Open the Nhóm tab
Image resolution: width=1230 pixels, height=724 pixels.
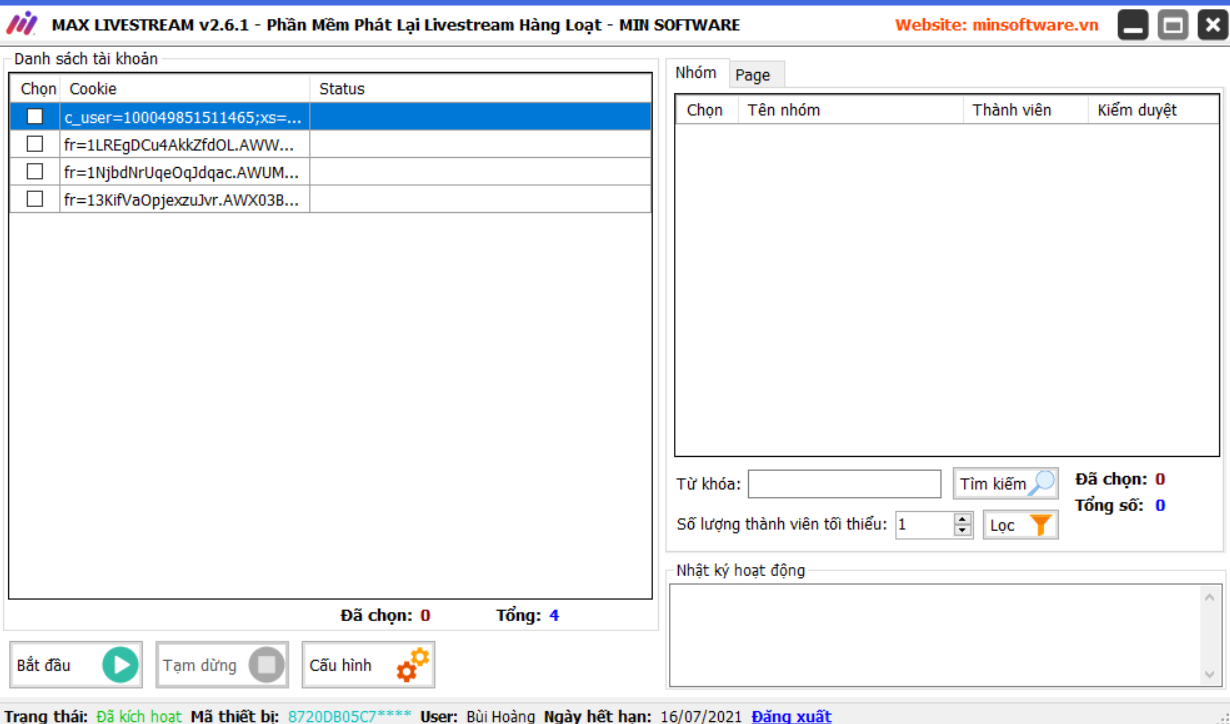[696, 73]
